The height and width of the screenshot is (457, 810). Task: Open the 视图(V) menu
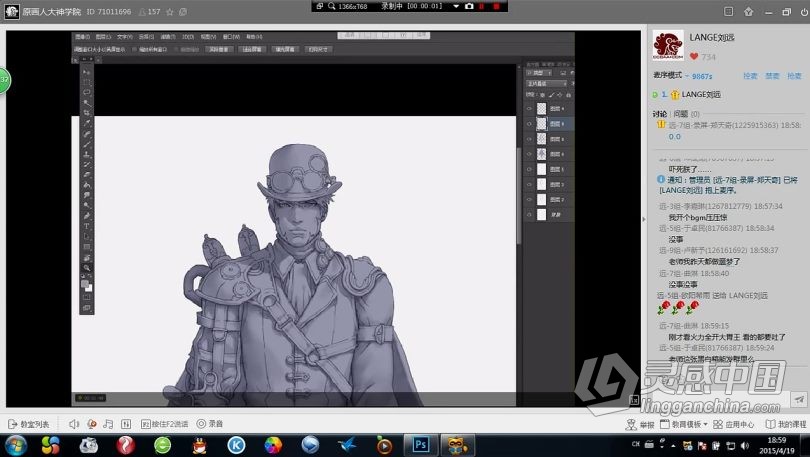click(x=208, y=37)
